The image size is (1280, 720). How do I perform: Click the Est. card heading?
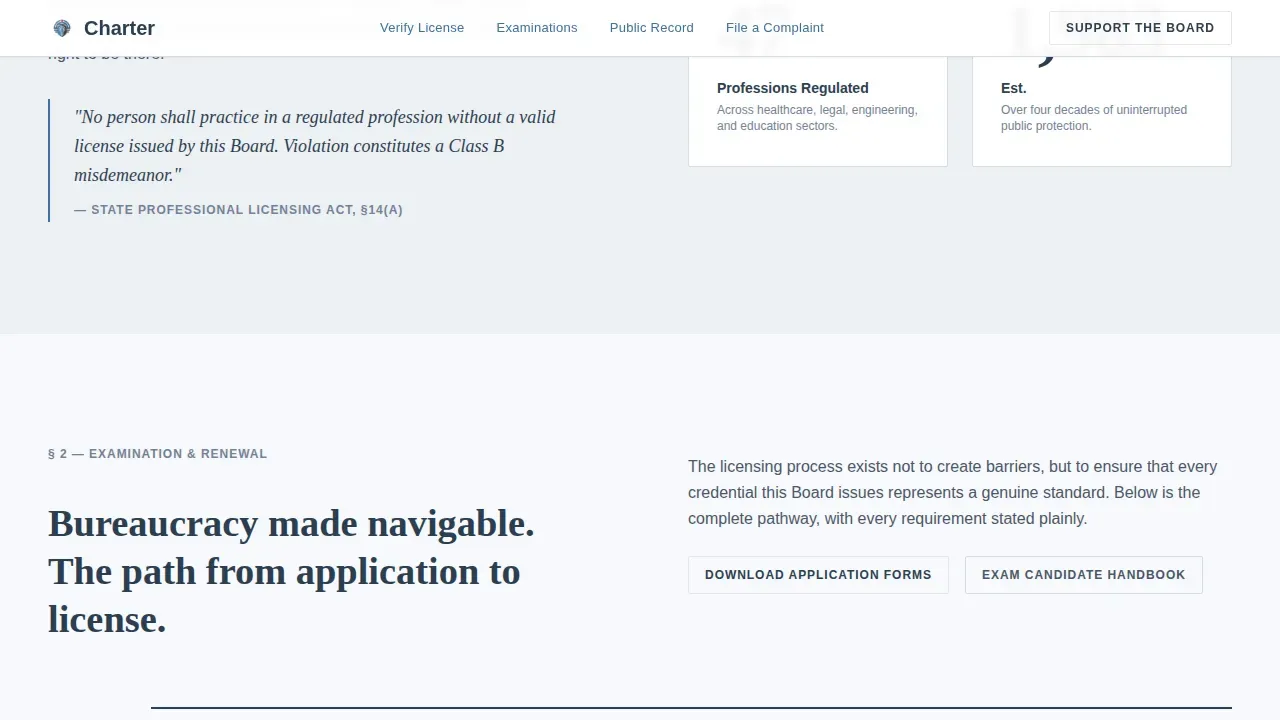(1014, 88)
